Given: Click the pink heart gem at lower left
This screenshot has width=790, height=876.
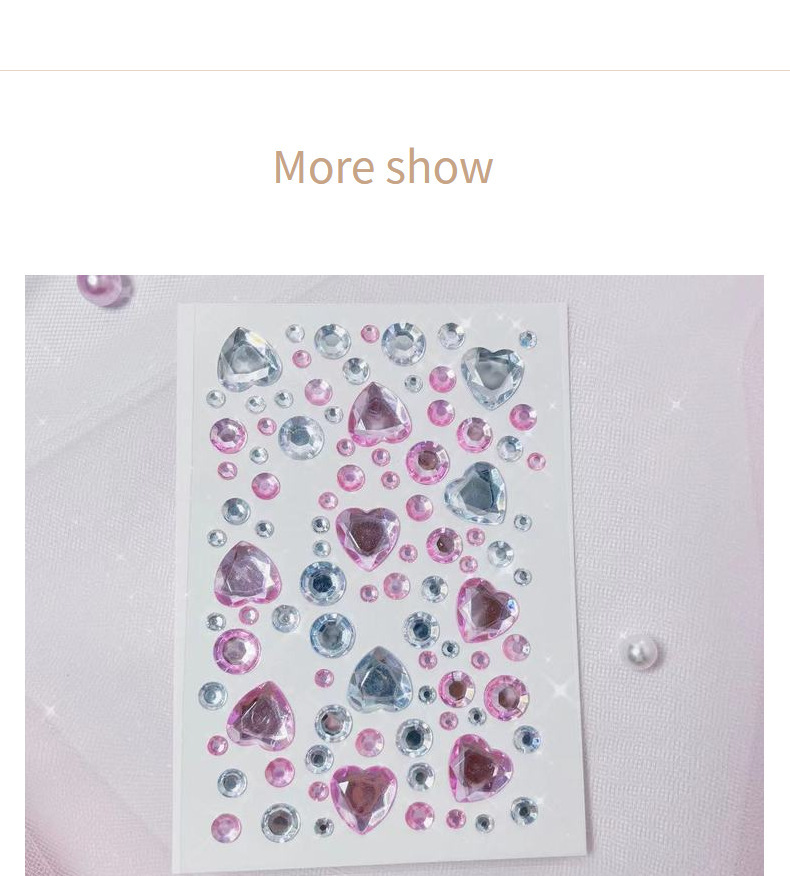Looking at the screenshot, I should coord(261,716).
